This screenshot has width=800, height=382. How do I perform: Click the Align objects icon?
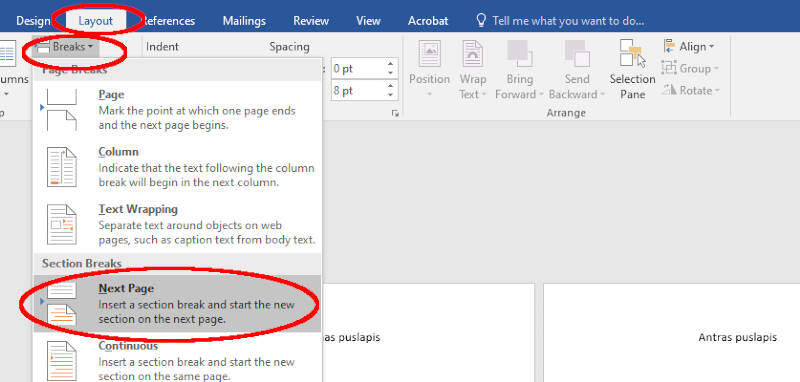669,47
